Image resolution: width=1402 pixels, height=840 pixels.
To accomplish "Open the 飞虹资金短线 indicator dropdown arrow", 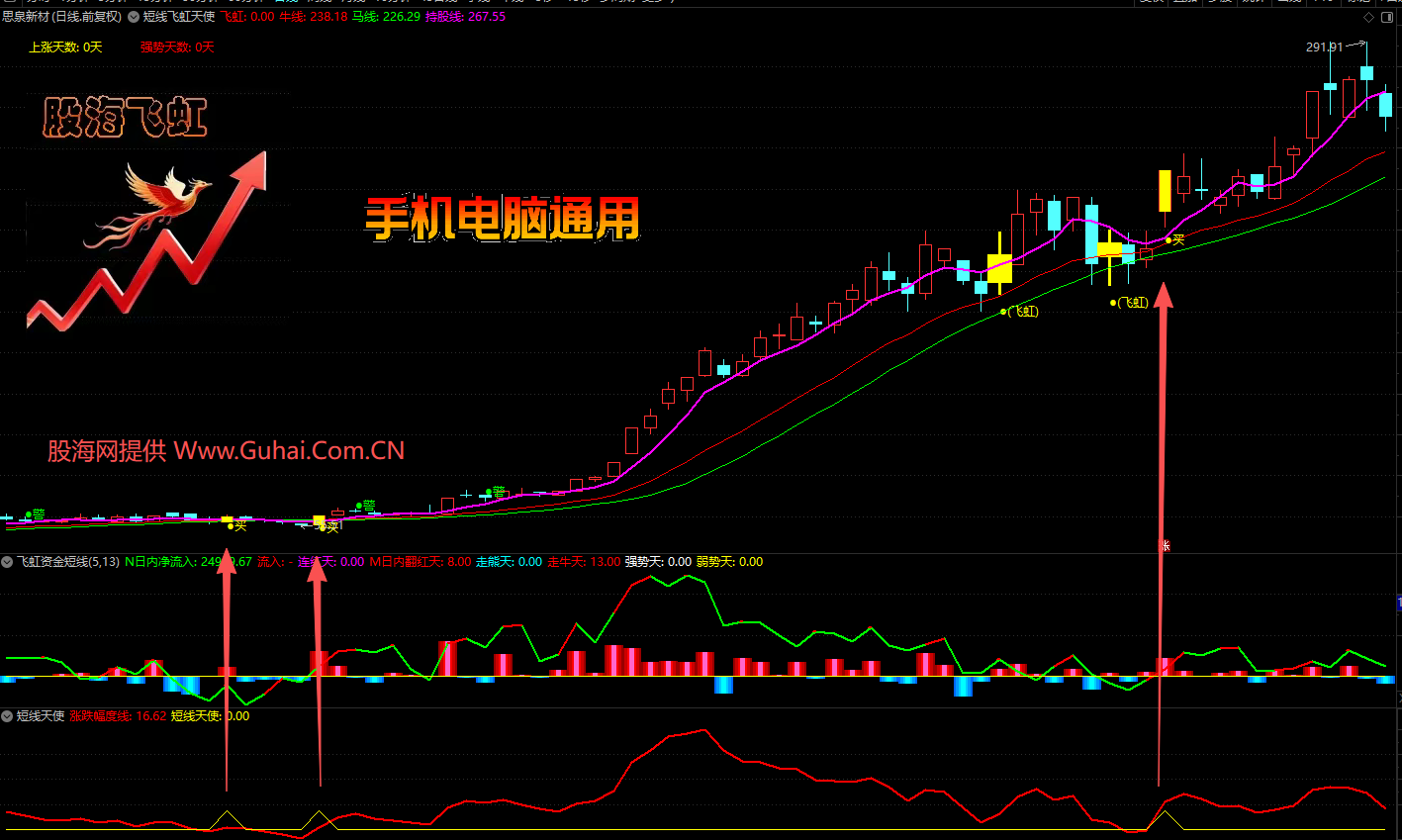I will click(x=7, y=562).
